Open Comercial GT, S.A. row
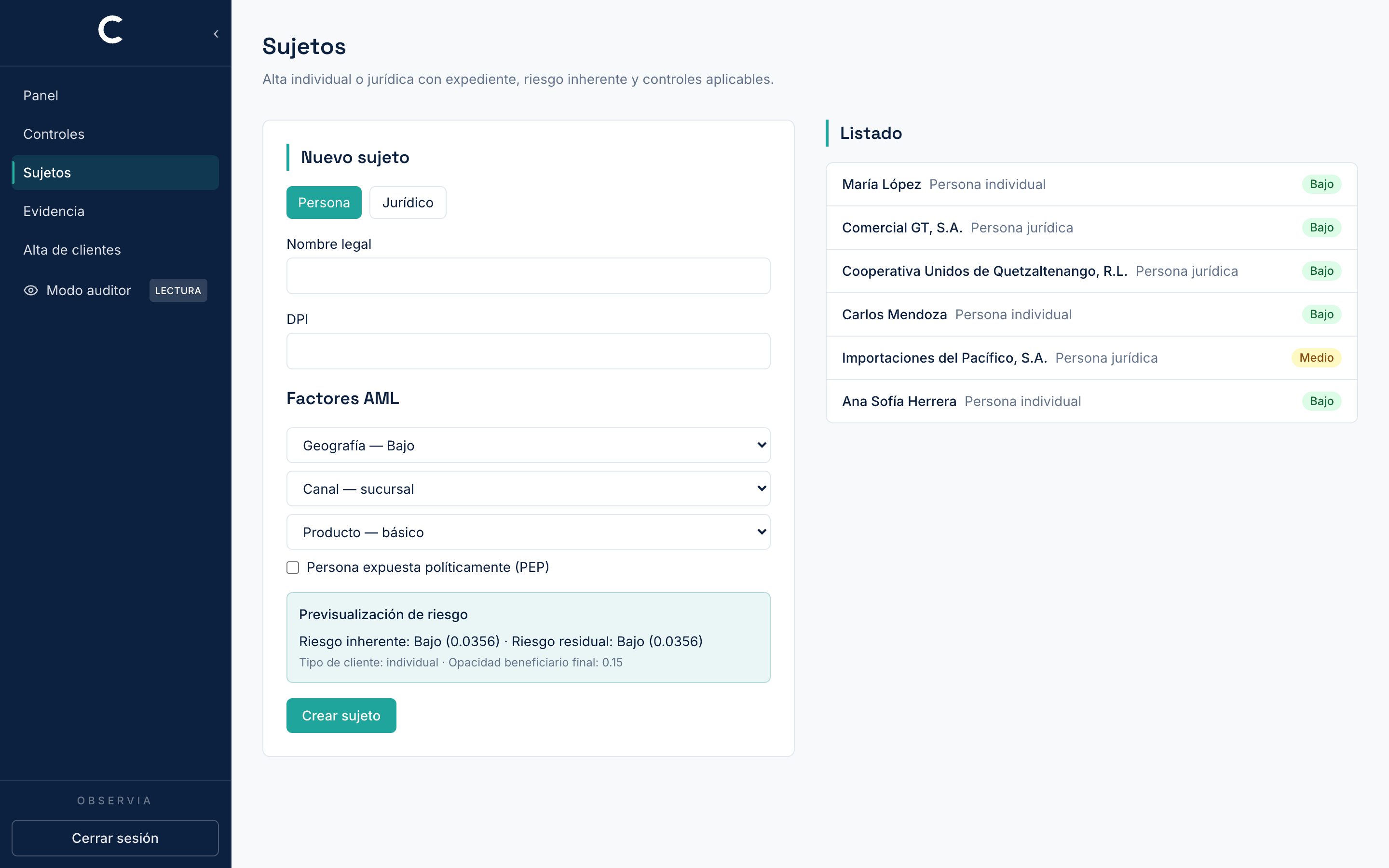Image resolution: width=1389 pixels, height=868 pixels. (x=1091, y=228)
